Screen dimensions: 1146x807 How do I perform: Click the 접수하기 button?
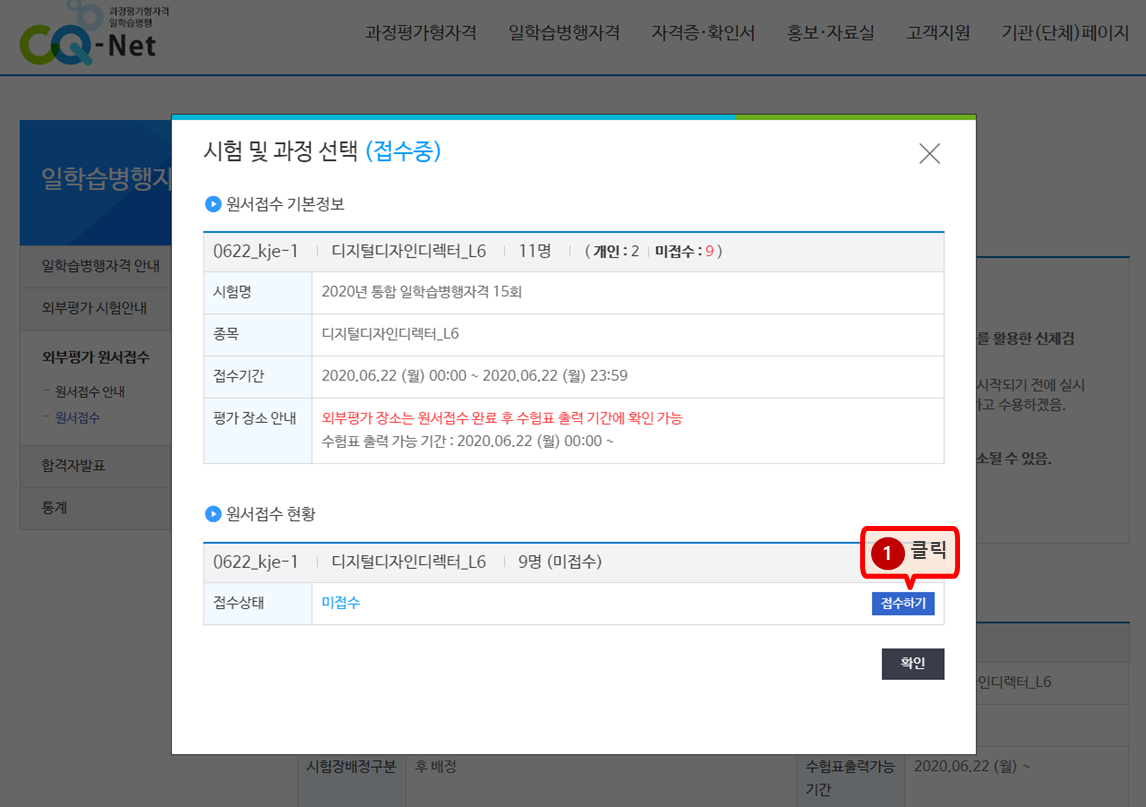click(903, 603)
